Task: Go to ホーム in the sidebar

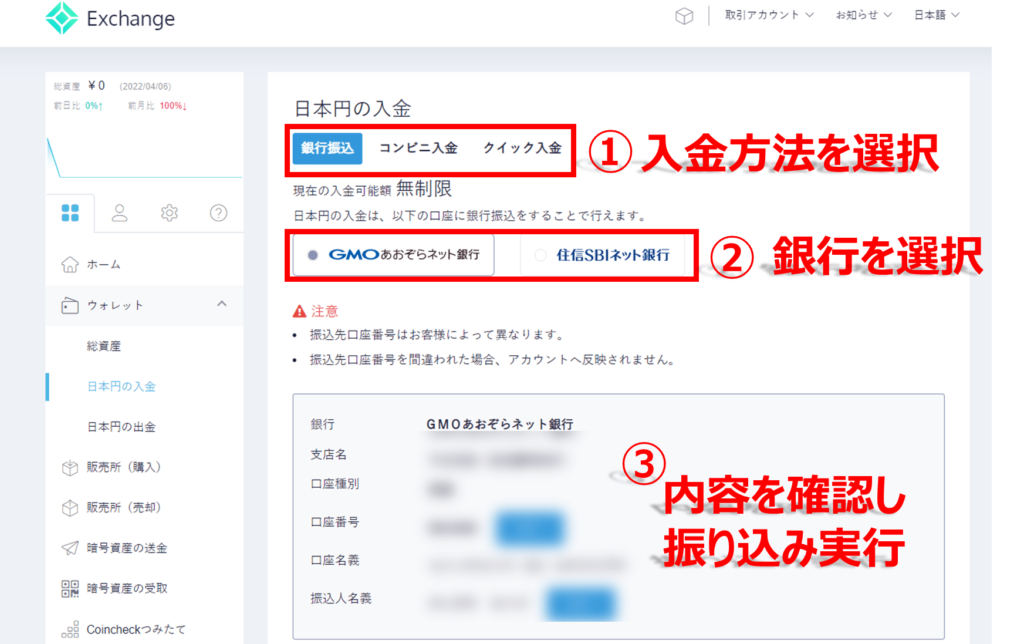Action: 104,265
